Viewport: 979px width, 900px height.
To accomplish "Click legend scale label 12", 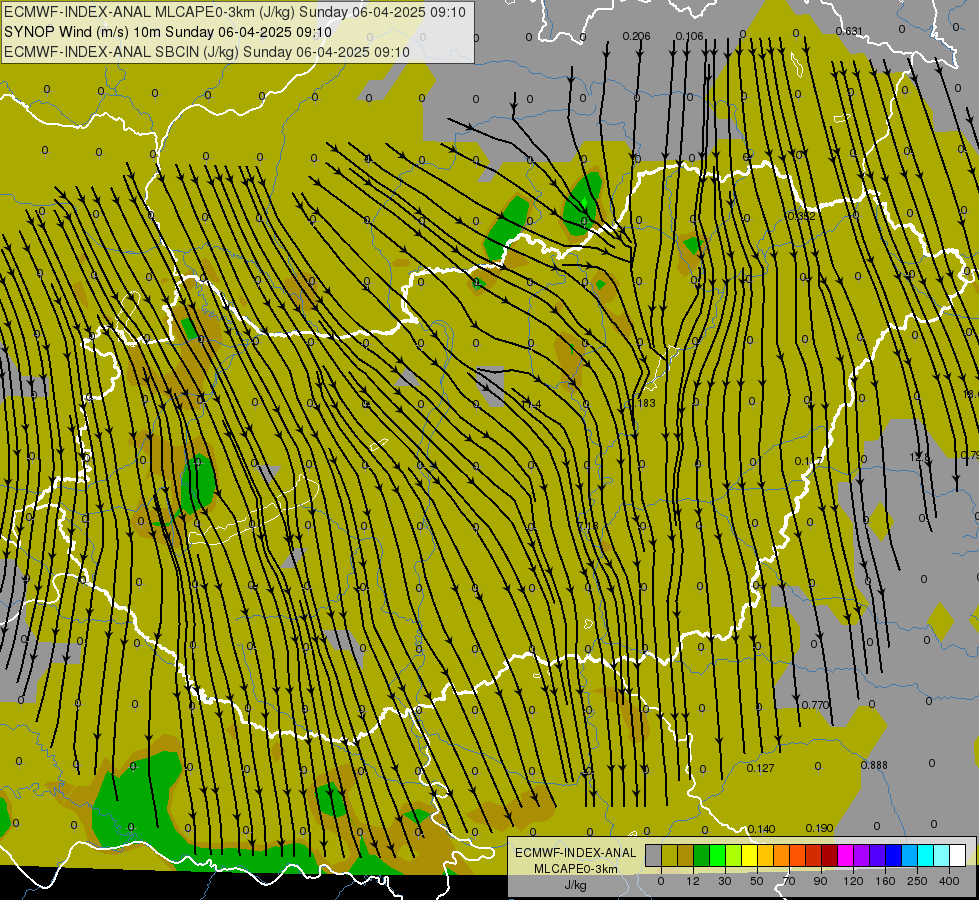I will [693, 881].
